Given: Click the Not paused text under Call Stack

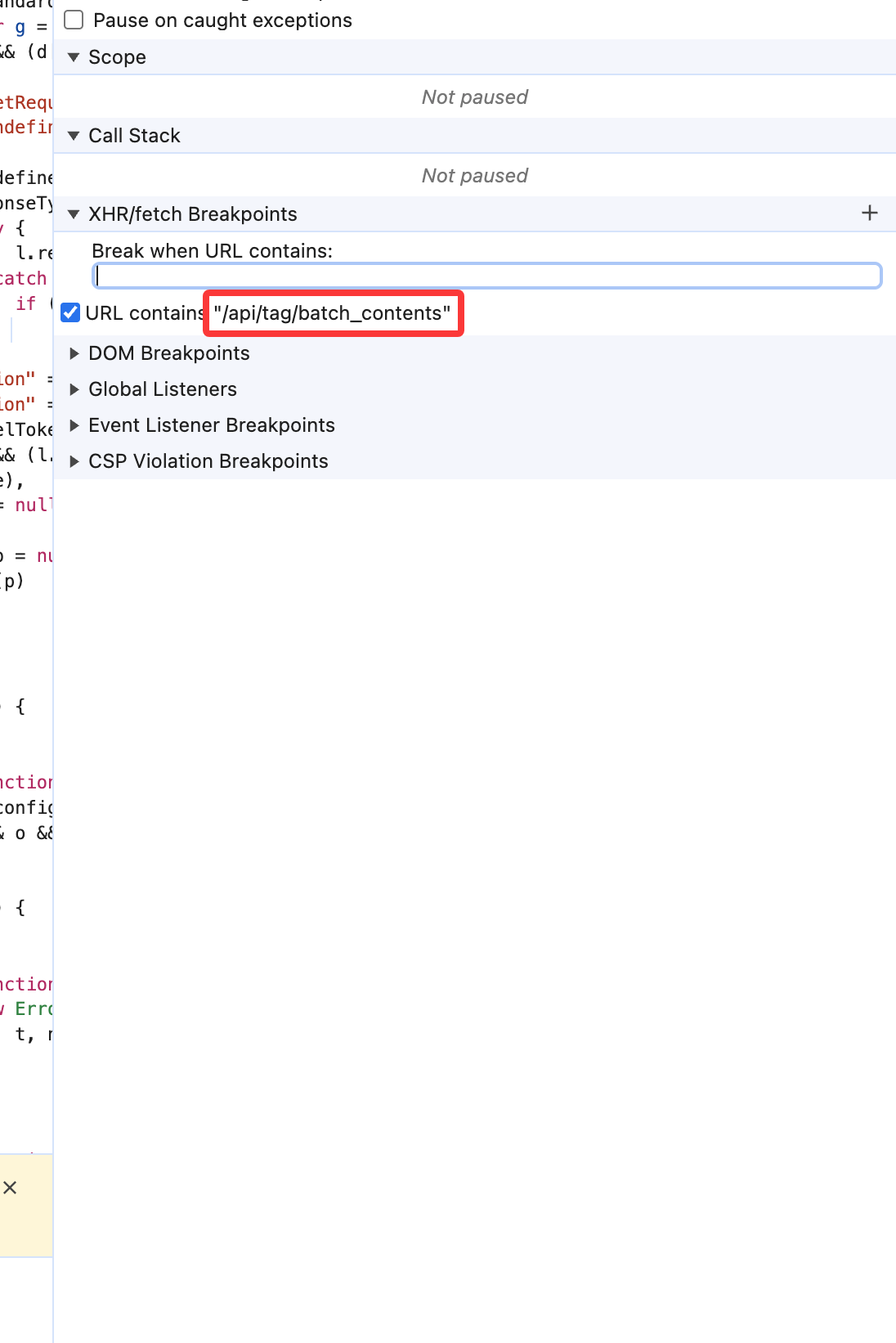Looking at the screenshot, I should pos(475,176).
